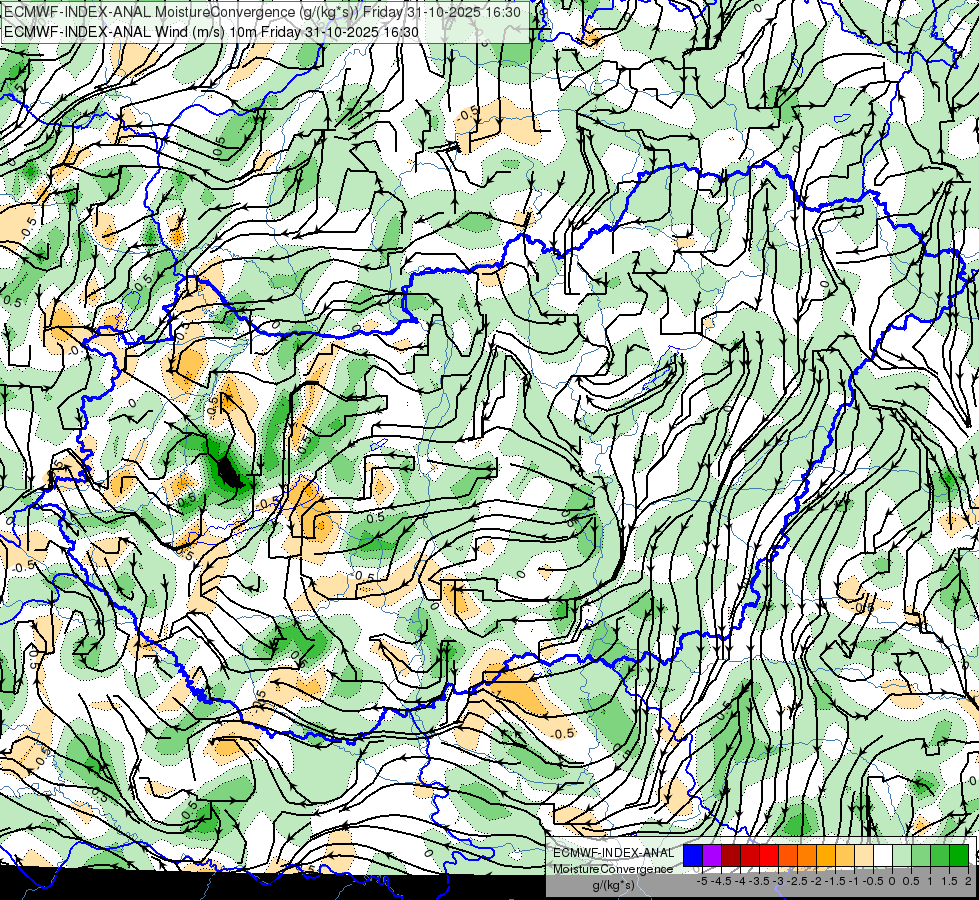
Task: Click the Wind (m/s) 10m title line
Action: point(211,32)
